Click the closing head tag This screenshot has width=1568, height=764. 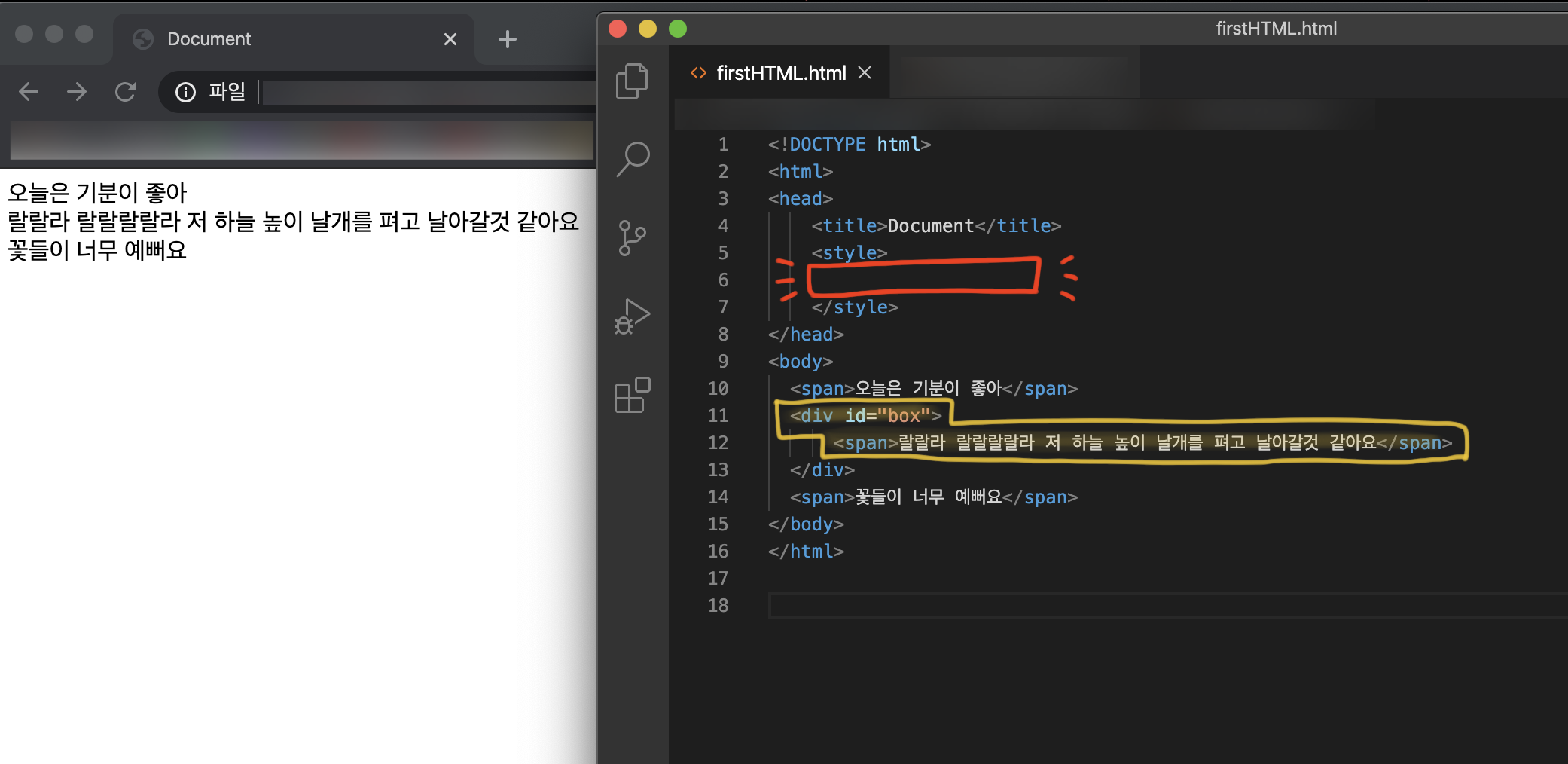(806, 334)
